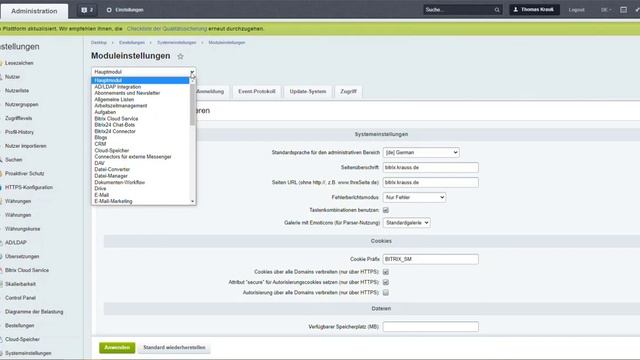Click the search magnifier icon
The height and width of the screenshot is (360, 640).
click(497, 10)
